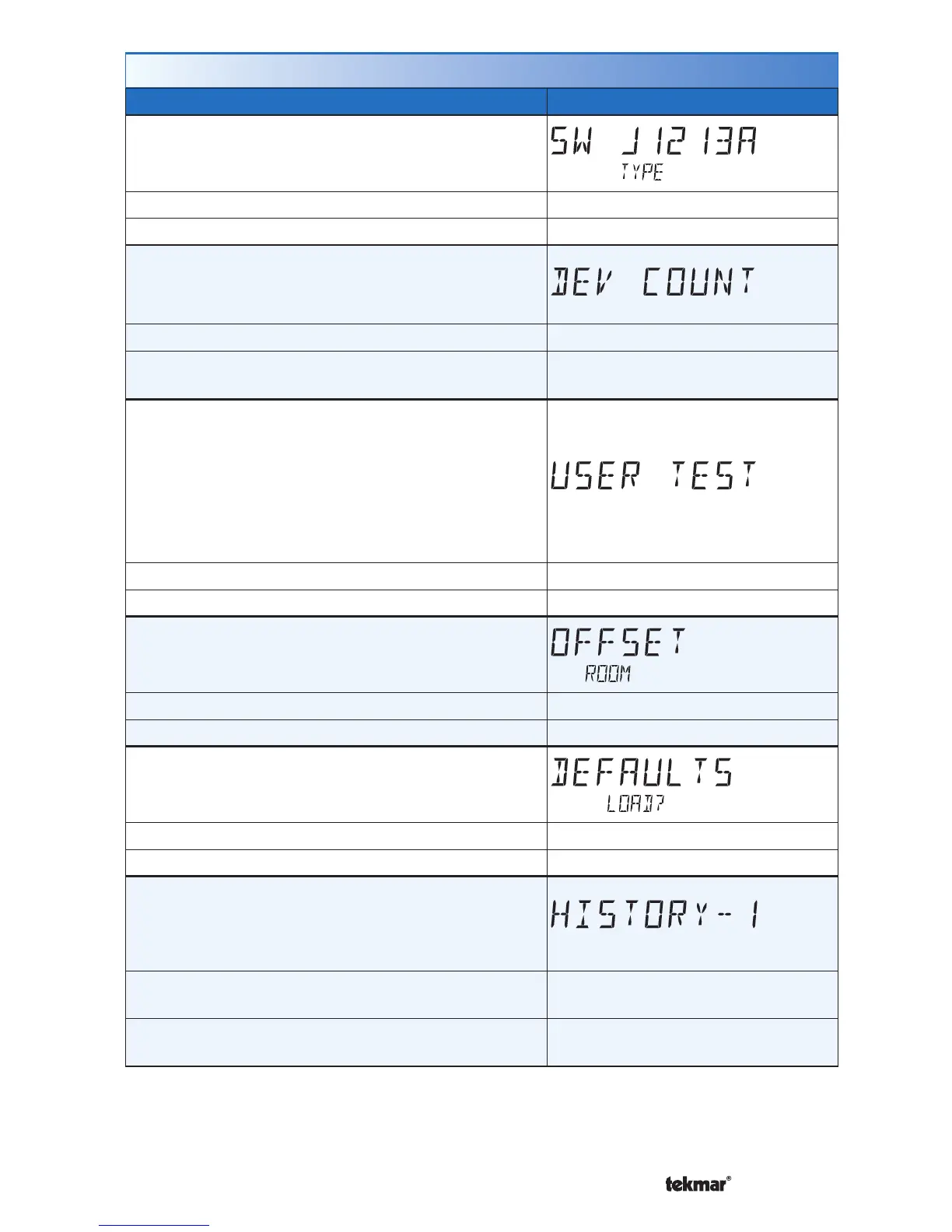The height and width of the screenshot is (1232, 952).
Task: Open the underlined link at bottom left
Action: point(154,1225)
